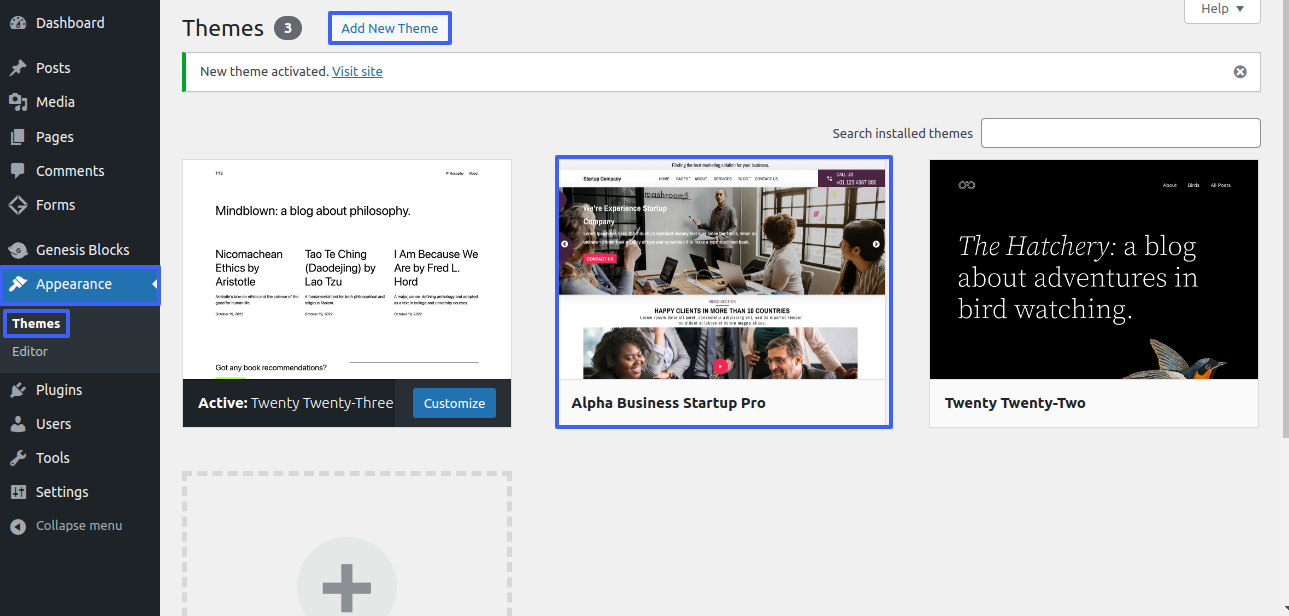Open the Themes submenu item
The height and width of the screenshot is (616, 1289).
[x=36, y=324]
